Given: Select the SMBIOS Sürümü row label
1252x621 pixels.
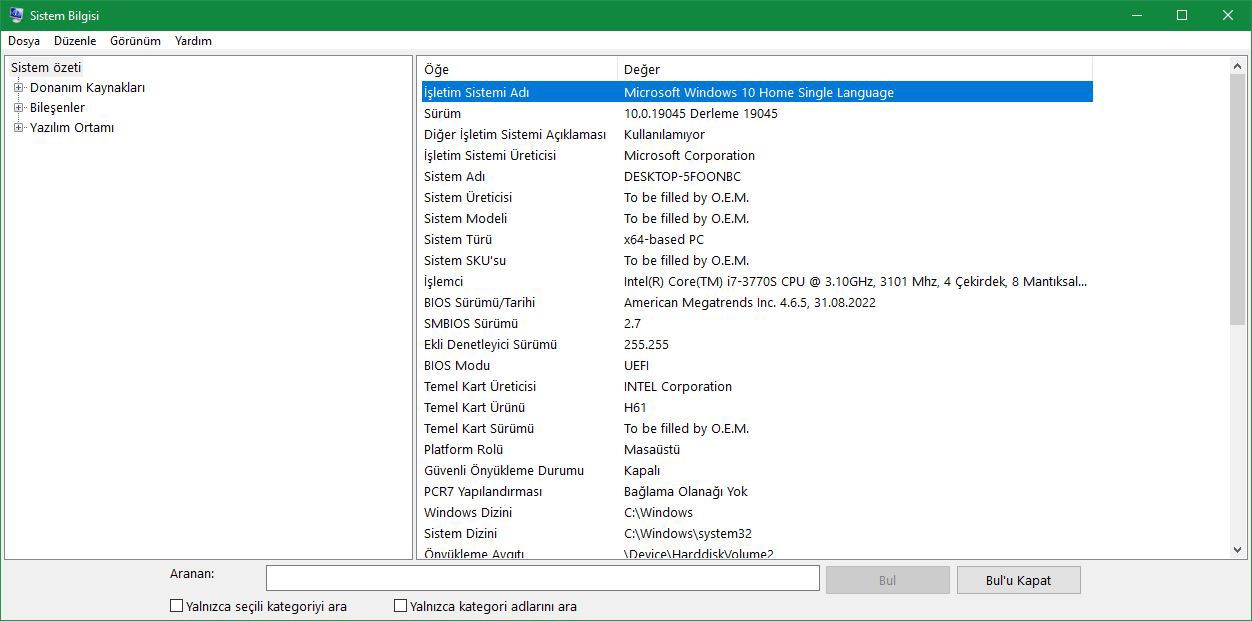Looking at the screenshot, I should 471,323.
